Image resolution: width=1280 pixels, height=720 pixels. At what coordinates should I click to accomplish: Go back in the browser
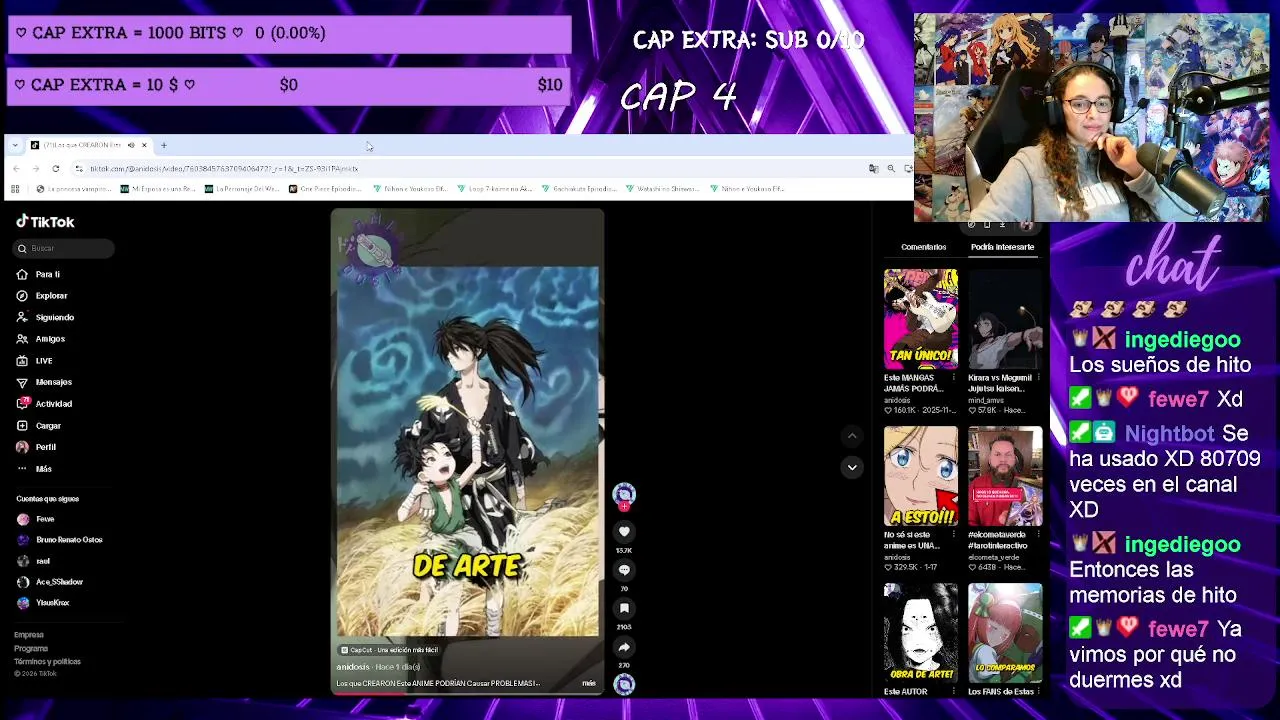point(16,169)
